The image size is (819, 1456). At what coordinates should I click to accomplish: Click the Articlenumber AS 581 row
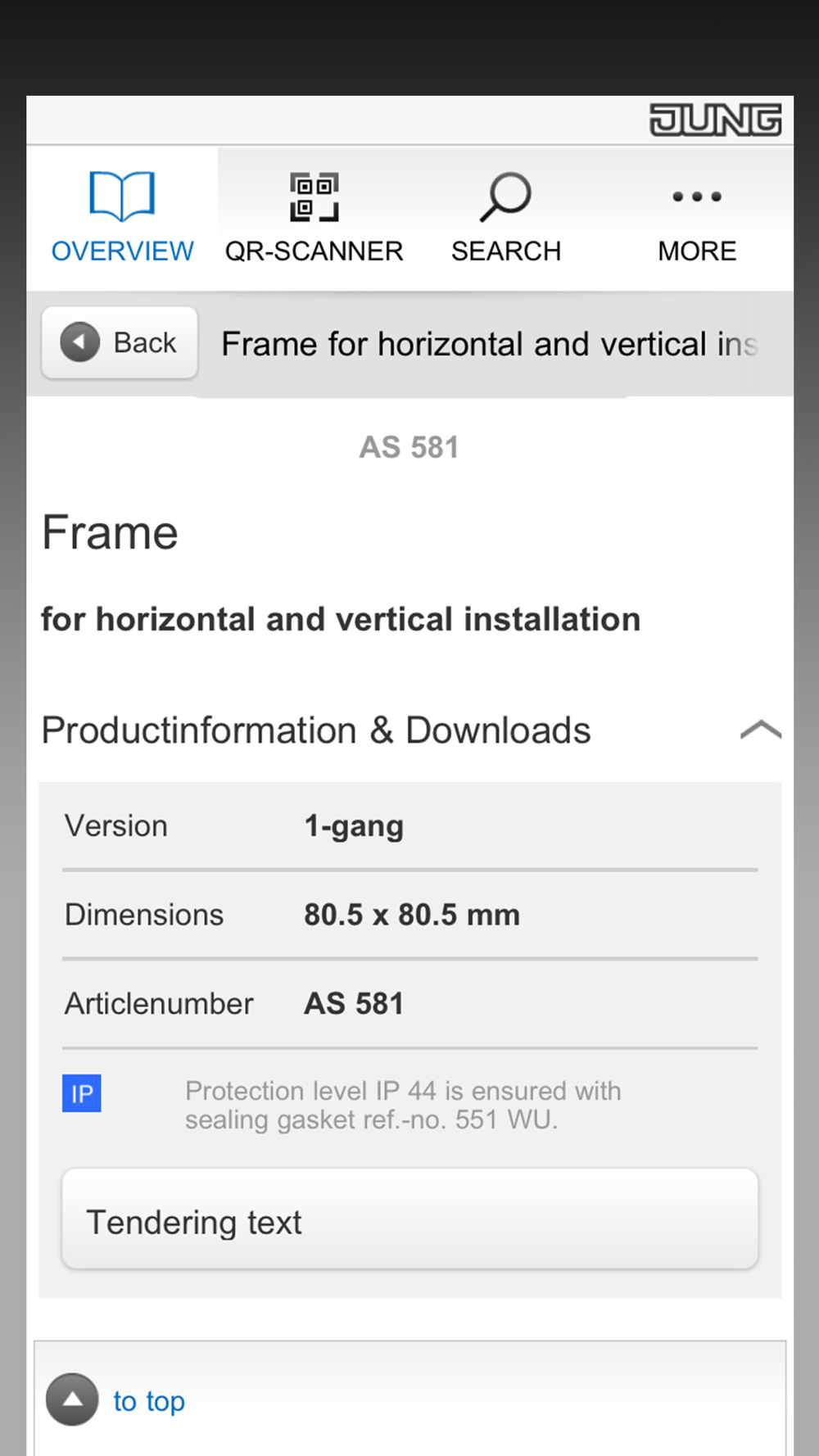[x=410, y=1004]
